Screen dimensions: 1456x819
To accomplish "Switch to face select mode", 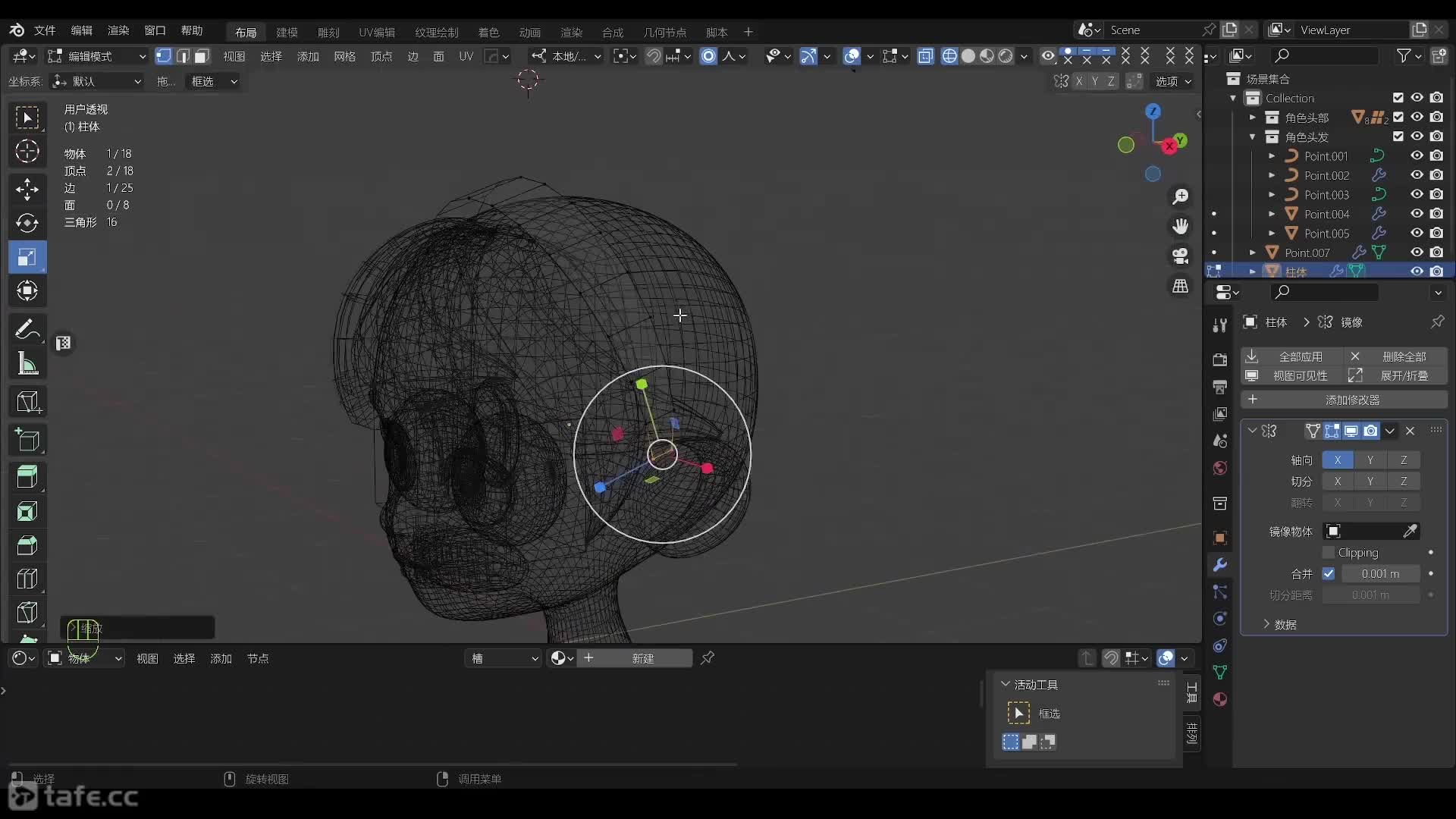I will tap(202, 56).
